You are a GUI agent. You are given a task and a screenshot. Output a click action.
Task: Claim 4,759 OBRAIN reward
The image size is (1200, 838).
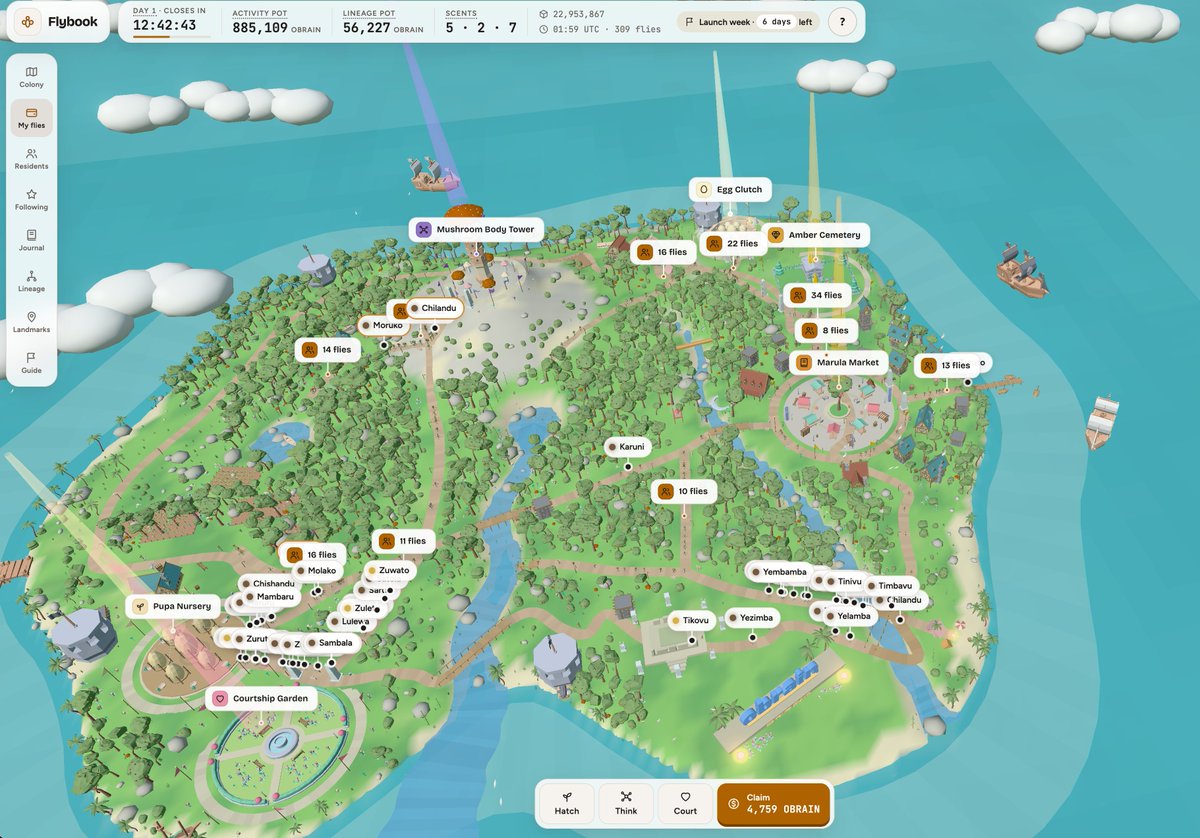773,804
